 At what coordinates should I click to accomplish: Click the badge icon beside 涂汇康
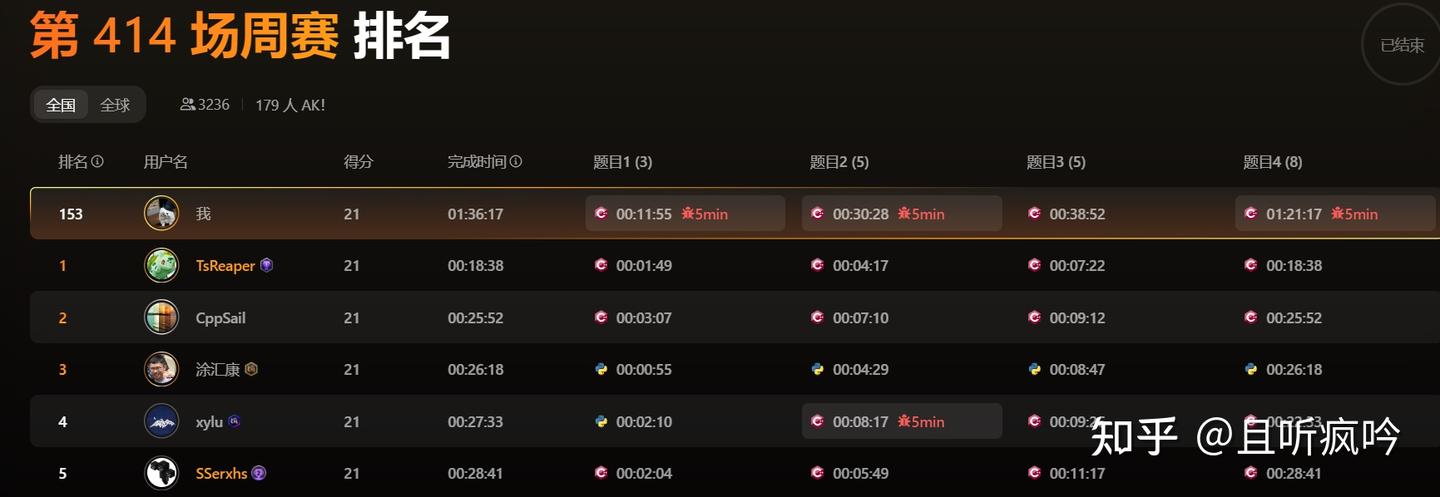[251, 369]
